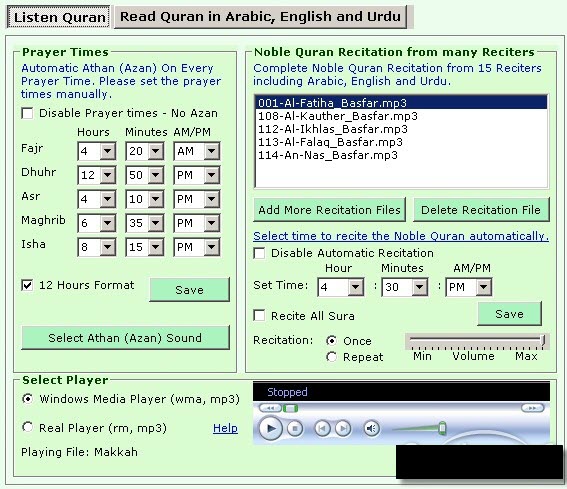The height and width of the screenshot is (489, 567).
Task: Open Fajr AM/PM dropdown
Action: [x=212, y=151]
